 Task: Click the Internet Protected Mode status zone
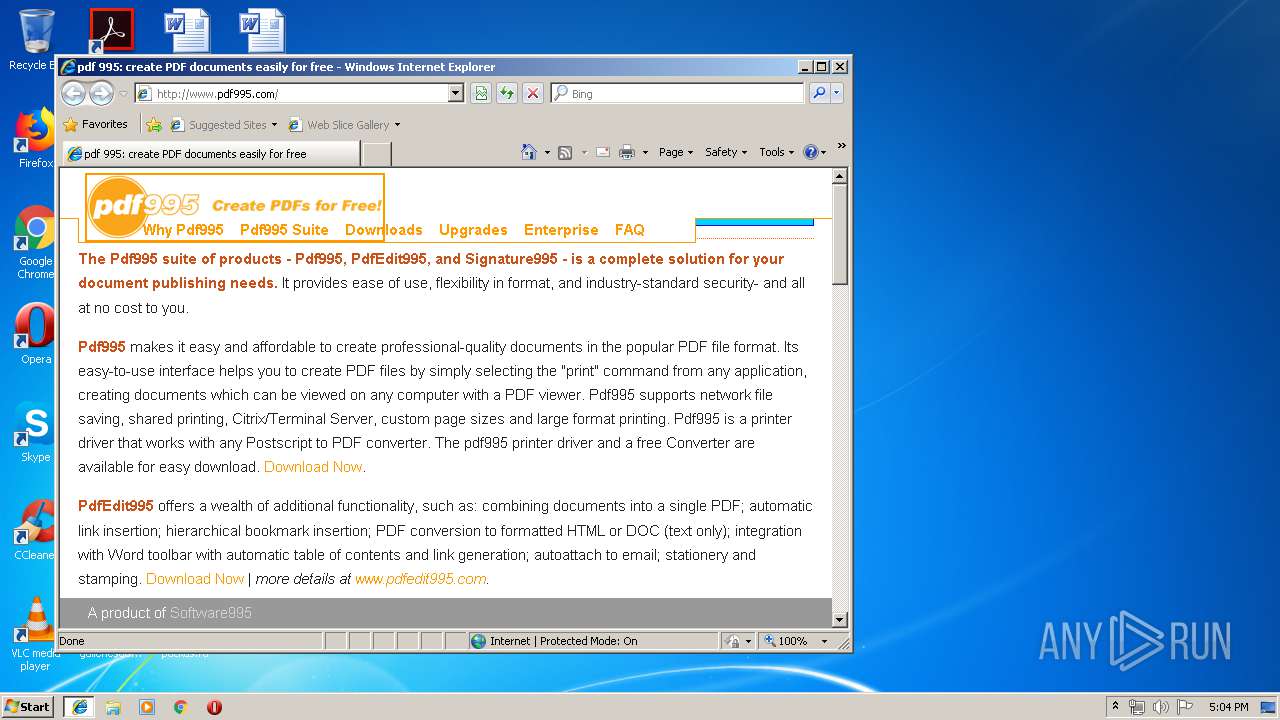(594, 641)
